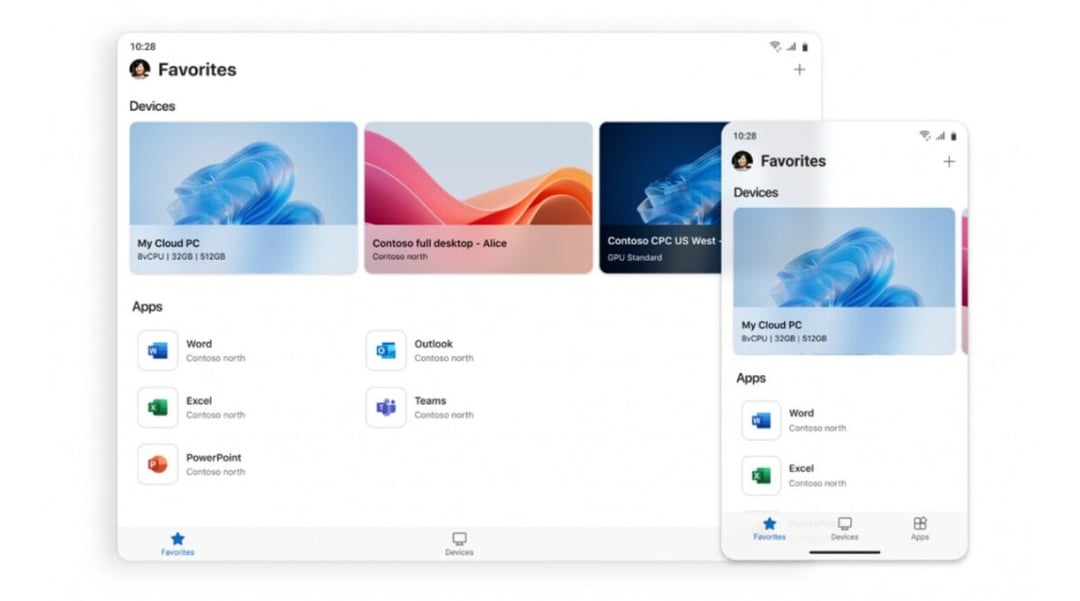The width and height of the screenshot is (1080, 601).
Task: Select the Wi-Fi icon in the status bar
Action: click(776, 45)
